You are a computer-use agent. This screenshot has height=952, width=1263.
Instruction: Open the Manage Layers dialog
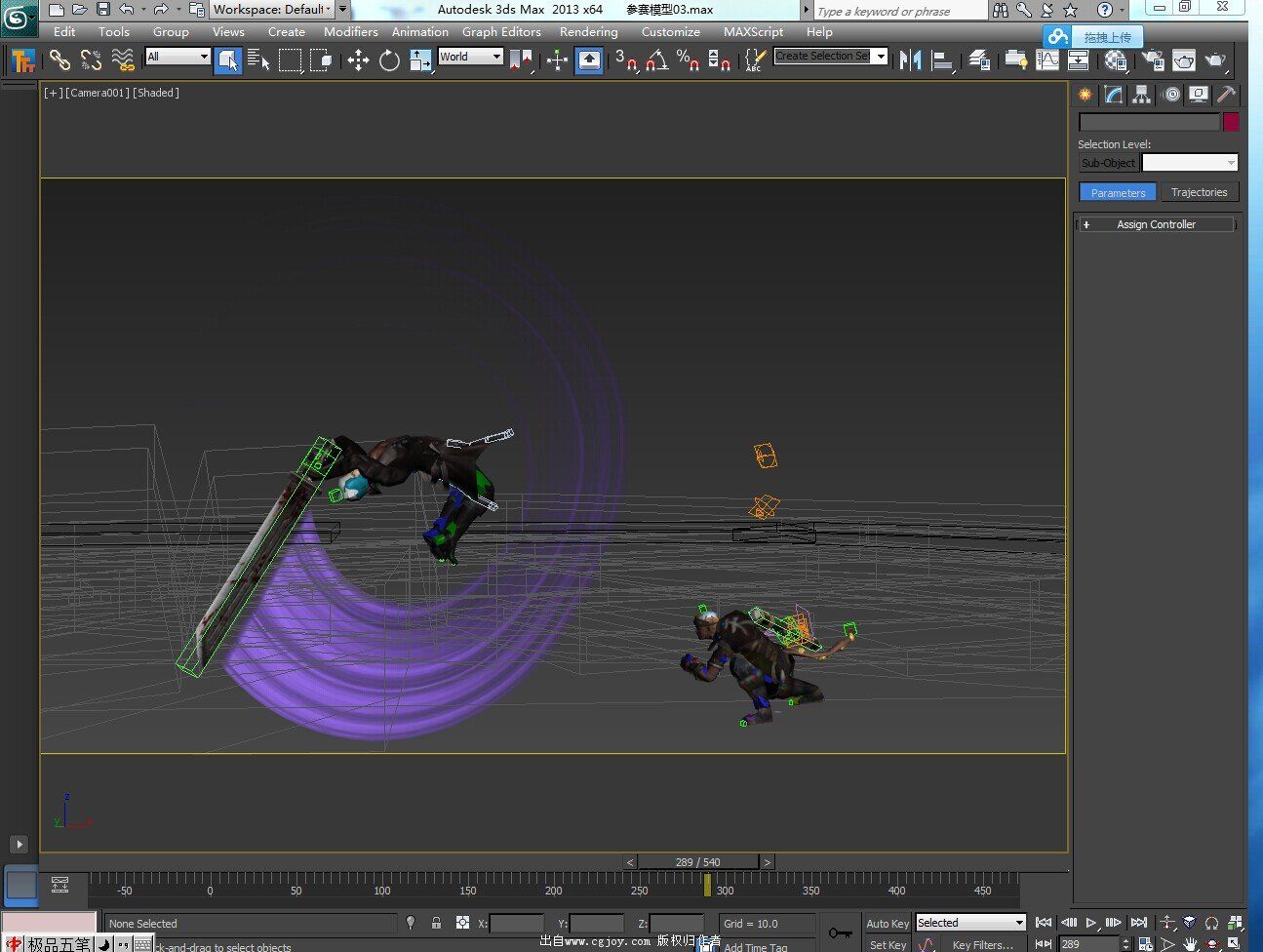[x=979, y=60]
